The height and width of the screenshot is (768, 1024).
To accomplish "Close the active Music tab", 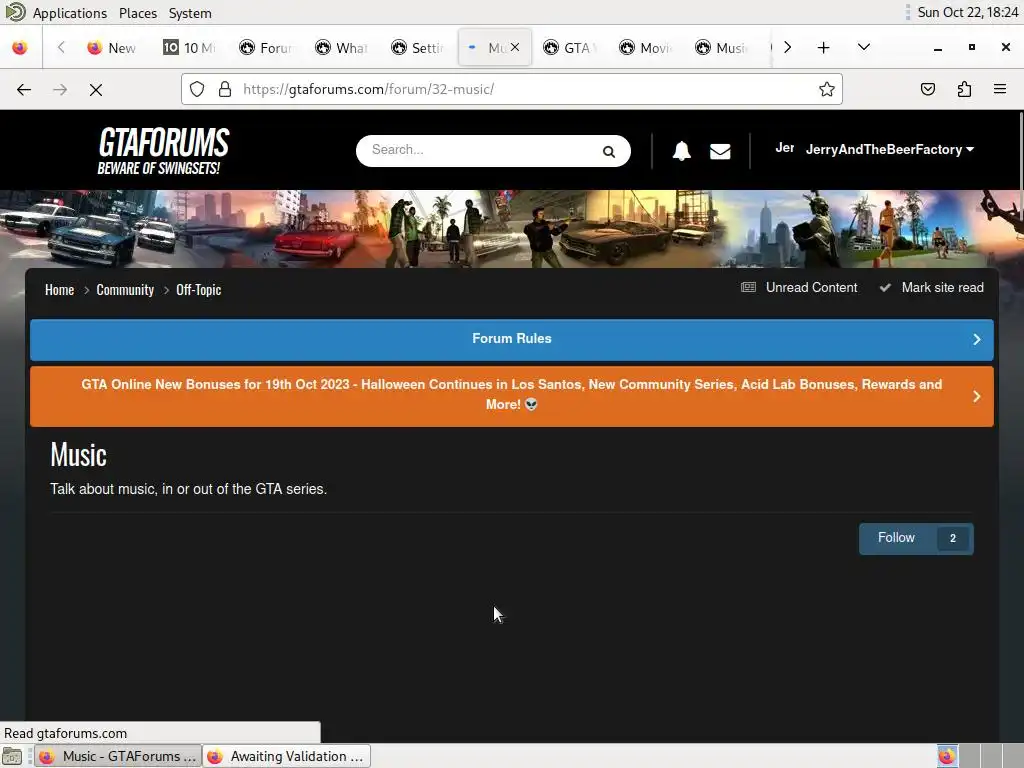I will point(515,47).
